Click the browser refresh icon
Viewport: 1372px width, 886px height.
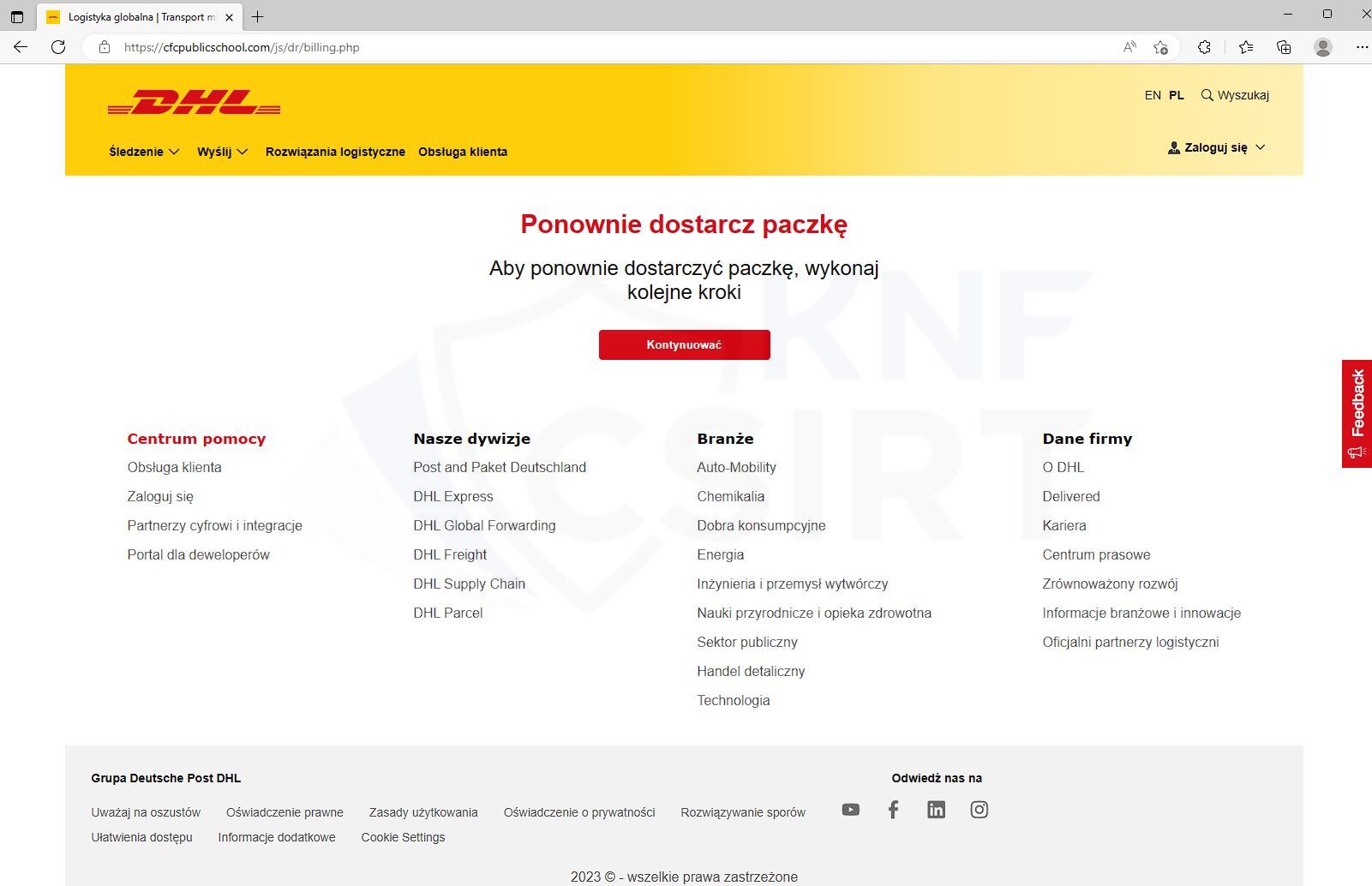pyautogui.click(x=57, y=47)
